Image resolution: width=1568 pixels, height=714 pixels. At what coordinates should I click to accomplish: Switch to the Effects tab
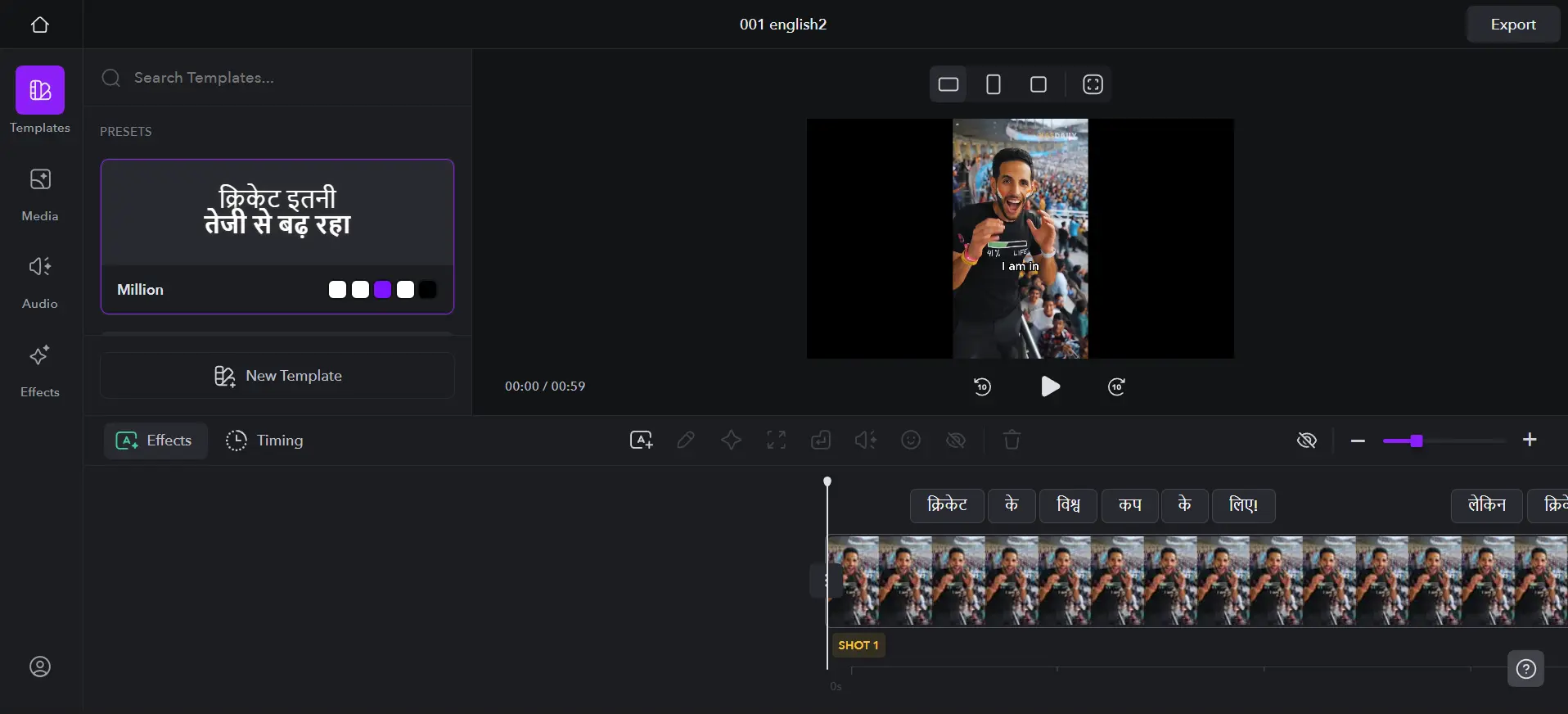coord(155,441)
